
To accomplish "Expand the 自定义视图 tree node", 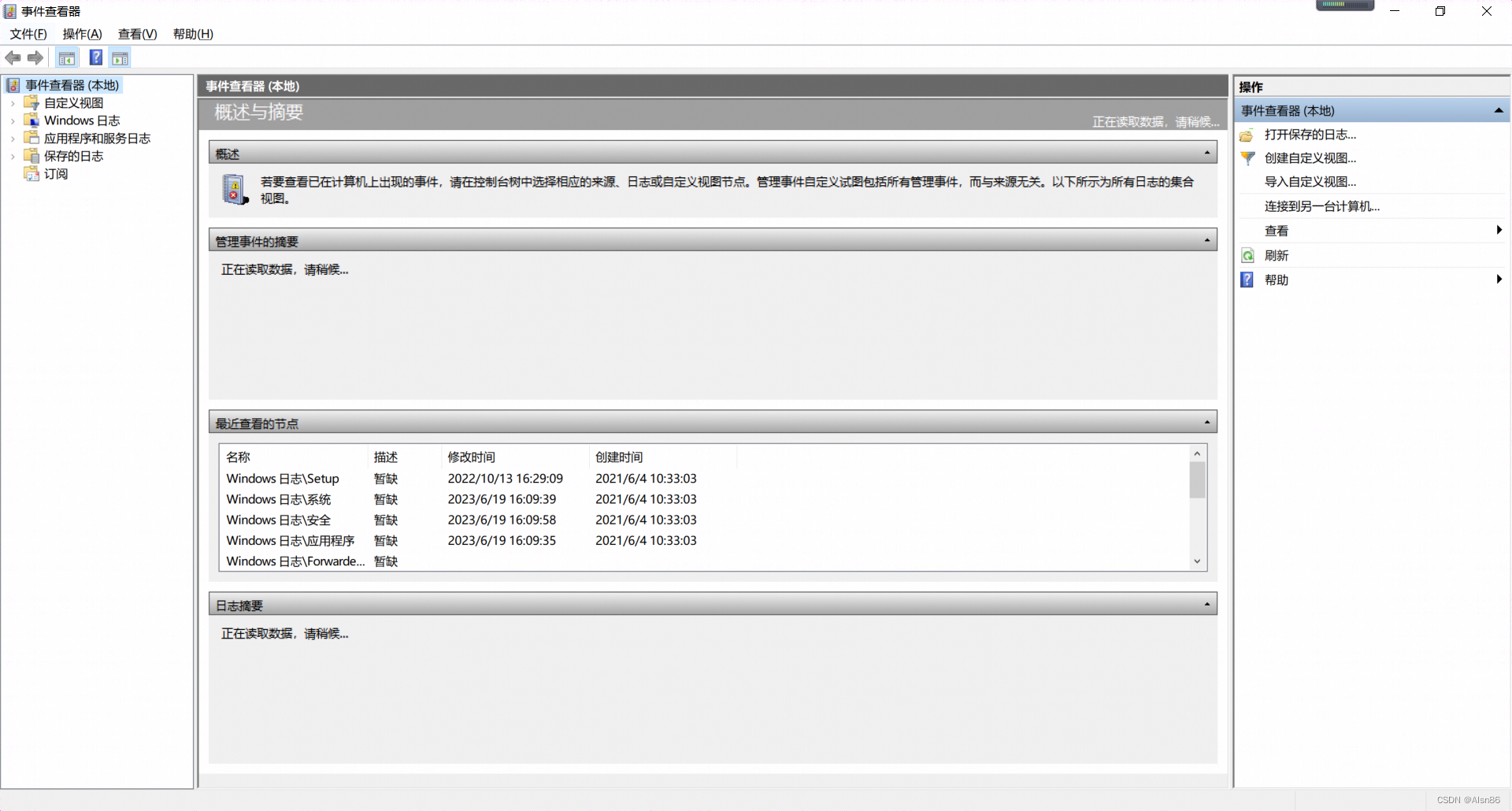I will (13, 103).
